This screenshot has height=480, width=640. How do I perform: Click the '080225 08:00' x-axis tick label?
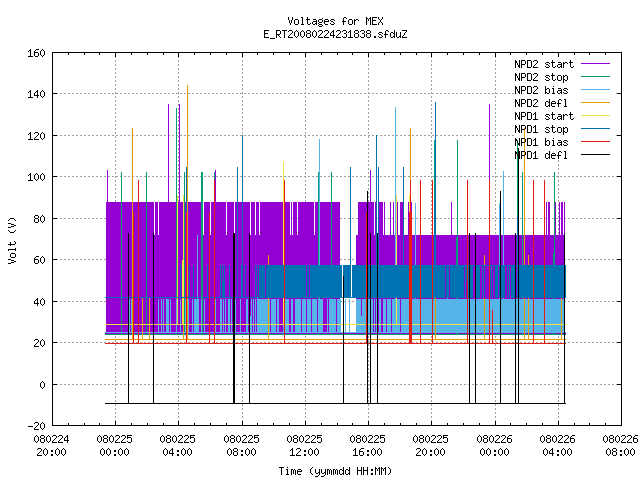[x=242, y=446]
